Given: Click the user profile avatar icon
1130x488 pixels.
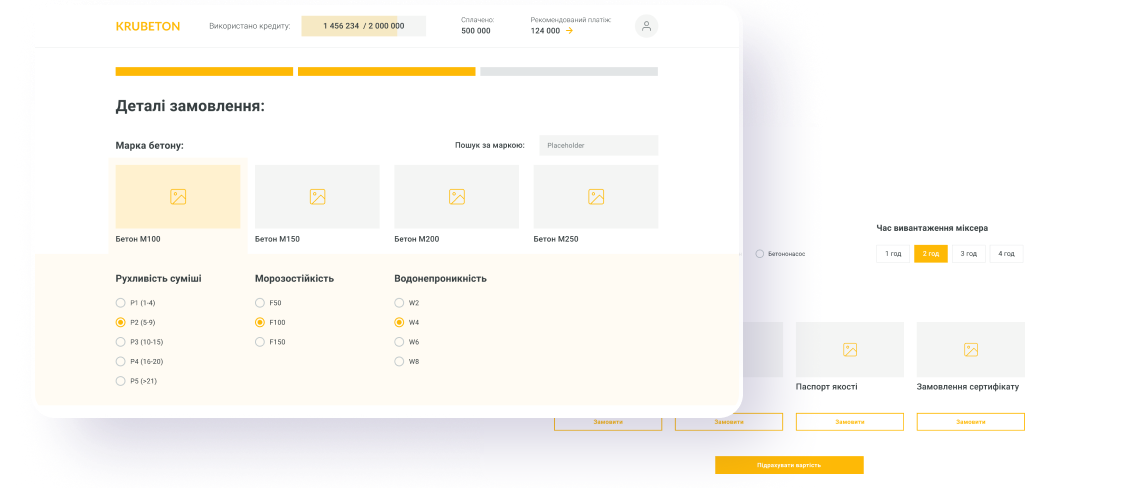Looking at the screenshot, I should click(x=646, y=27).
